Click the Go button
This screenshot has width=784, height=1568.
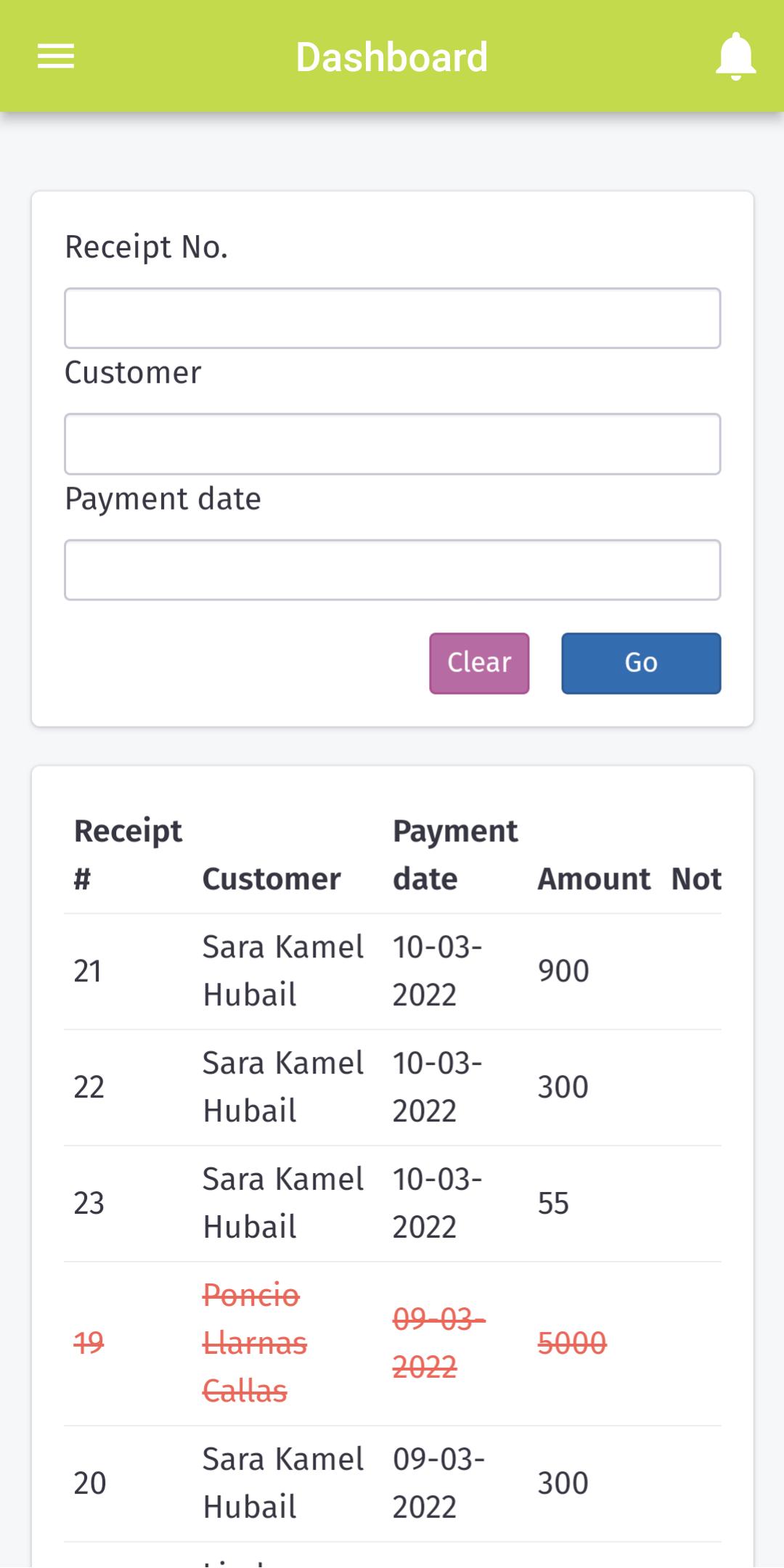pyautogui.click(x=641, y=663)
